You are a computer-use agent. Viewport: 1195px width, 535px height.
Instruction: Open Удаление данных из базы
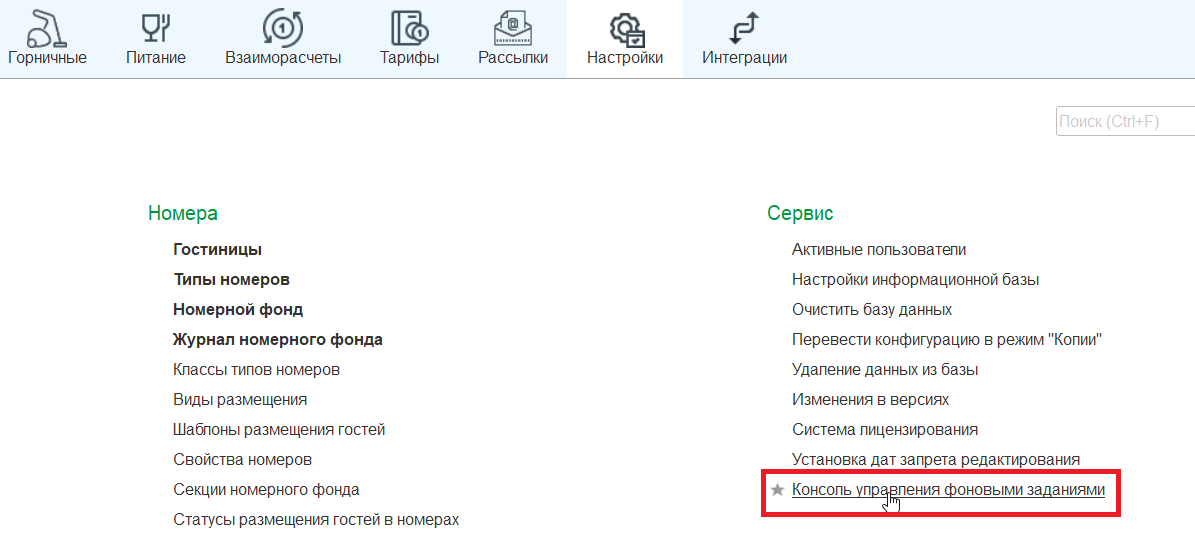[x=886, y=370]
